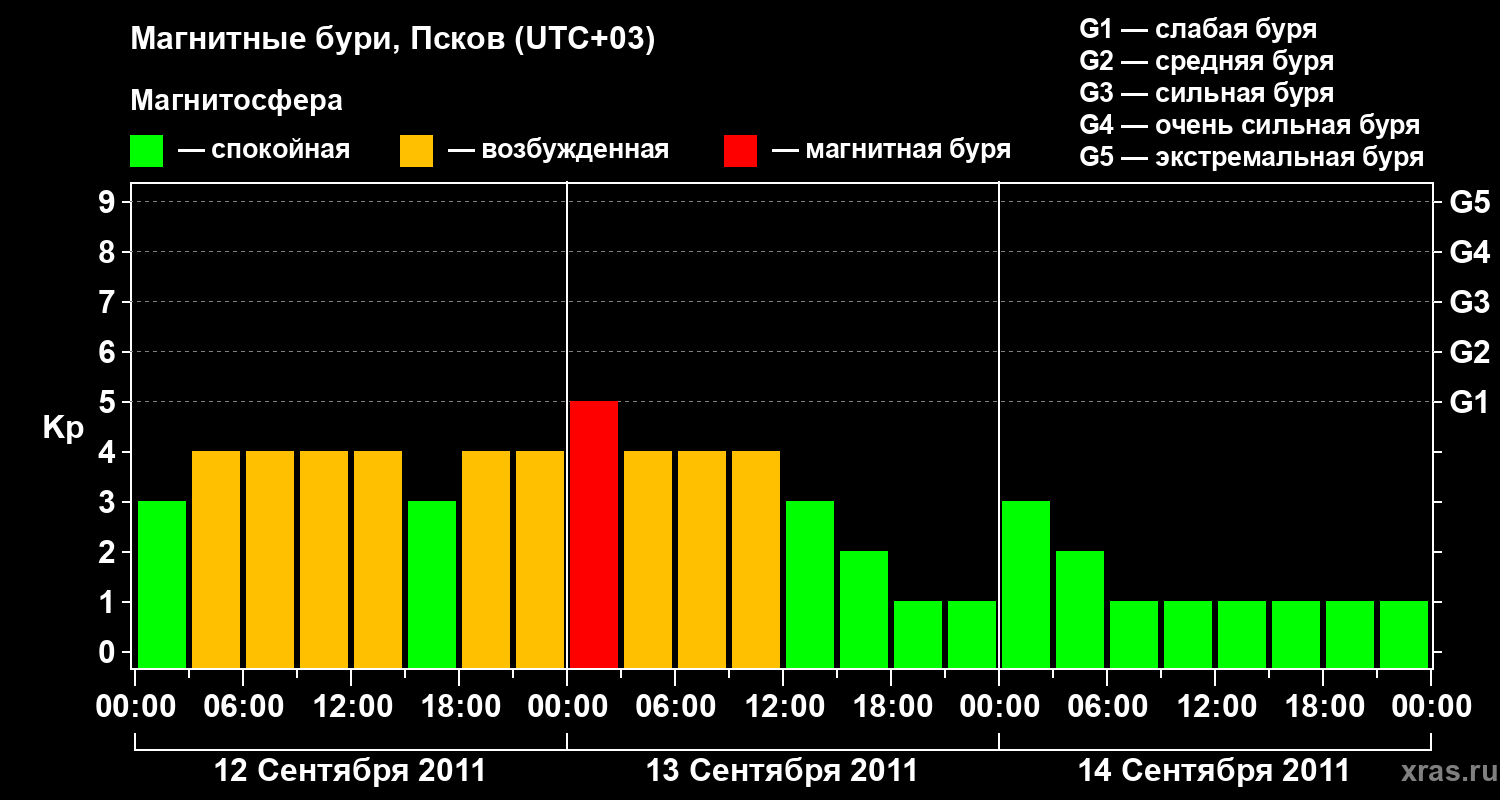
Task: Select first green bar on 12 September
Action: coord(162,584)
